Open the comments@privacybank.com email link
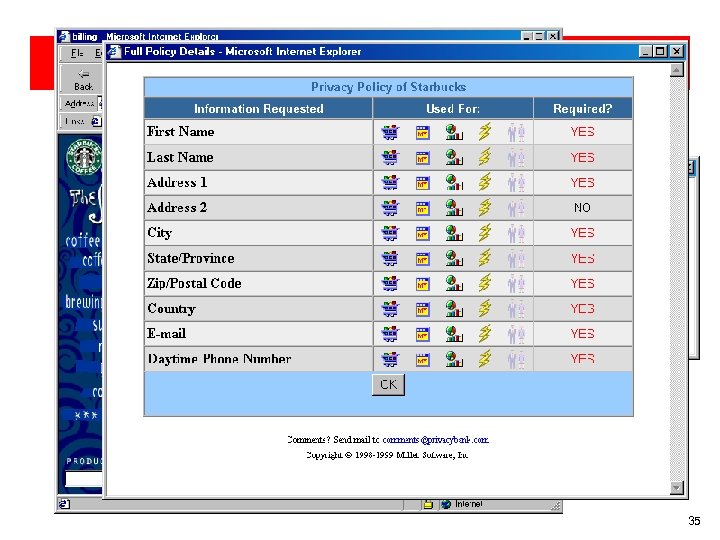The height and width of the screenshot is (540, 720). 435,440
